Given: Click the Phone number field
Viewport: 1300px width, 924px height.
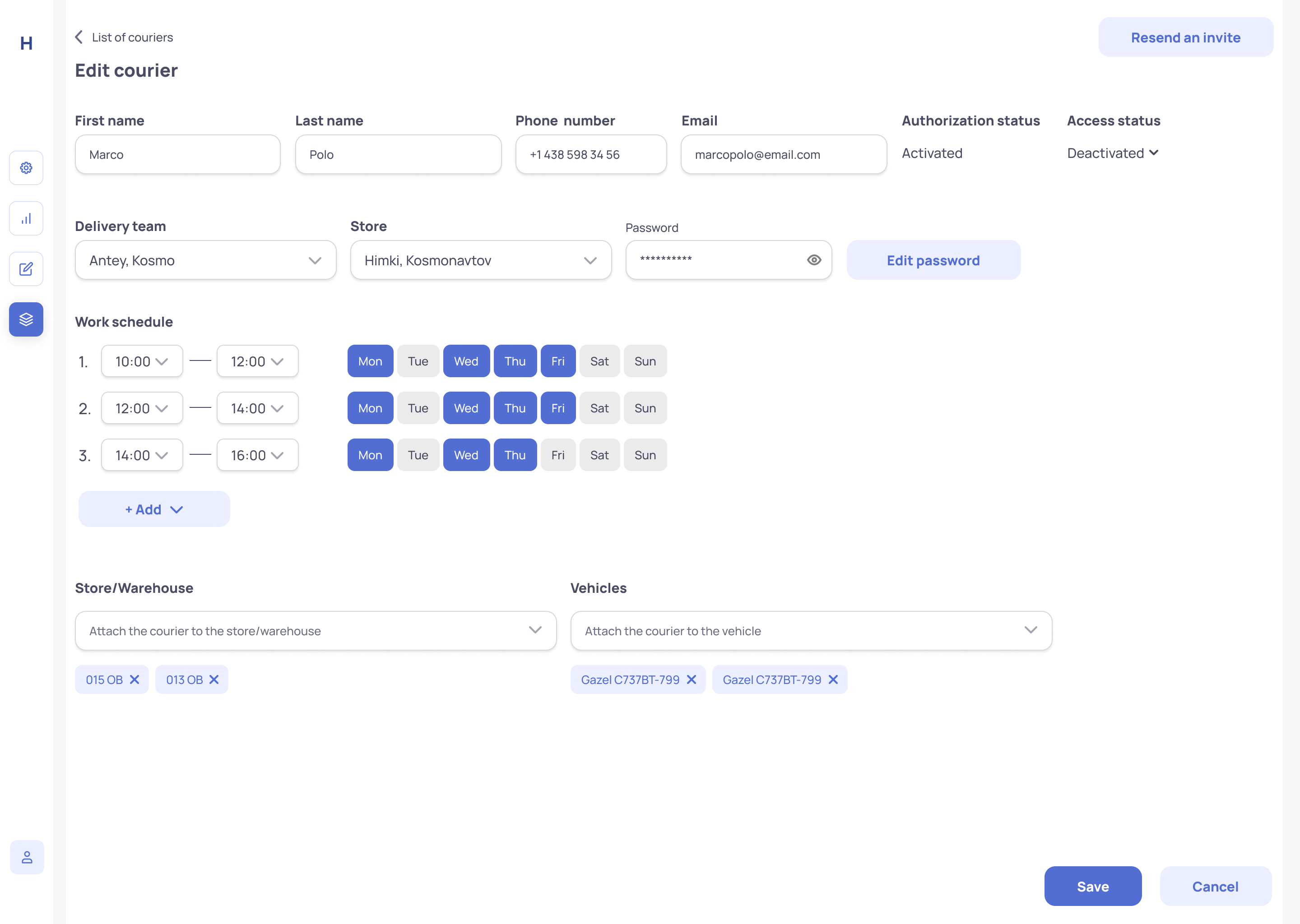Looking at the screenshot, I should point(591,154).
